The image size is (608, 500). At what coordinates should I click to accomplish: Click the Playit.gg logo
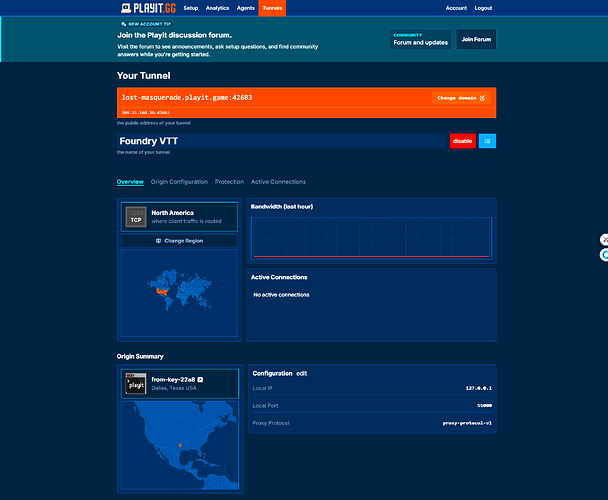(x=148, y=8)
